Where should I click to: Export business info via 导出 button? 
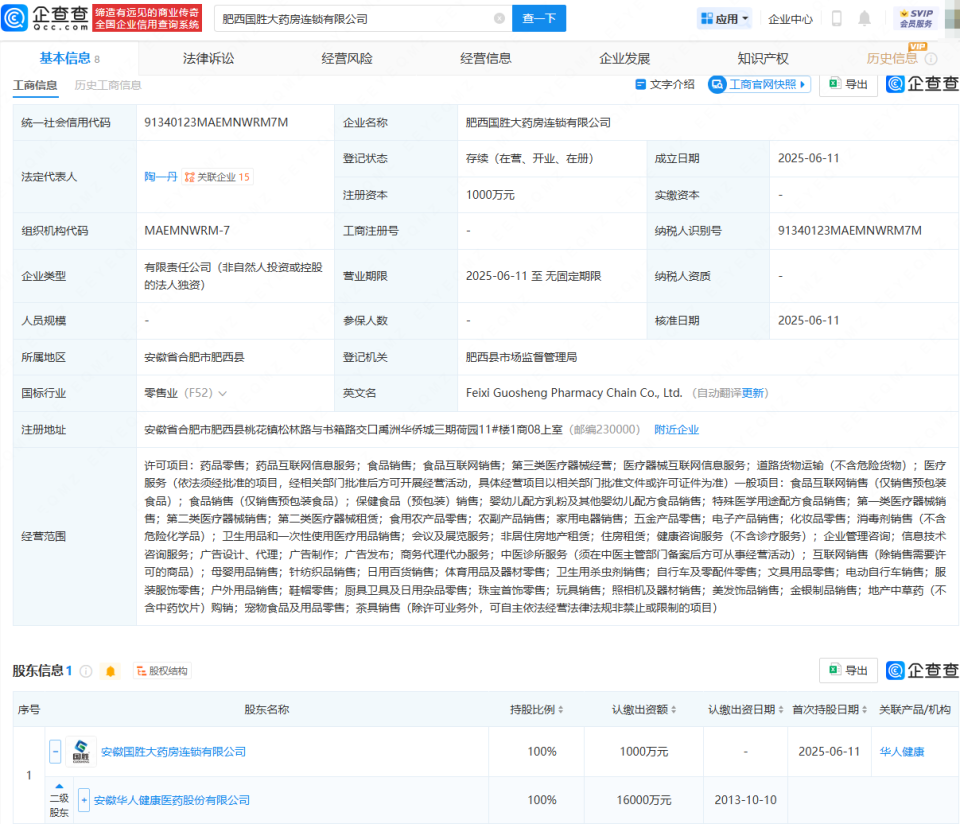click(x=849, y=84)
